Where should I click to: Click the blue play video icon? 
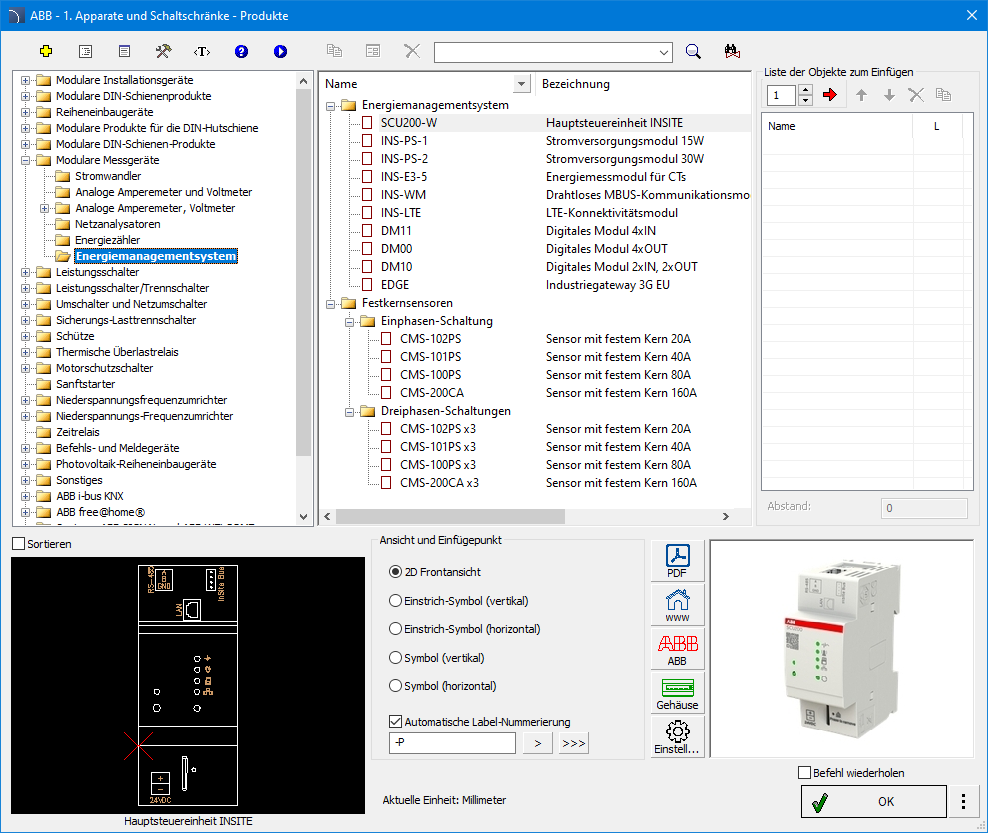click(280, 52)
